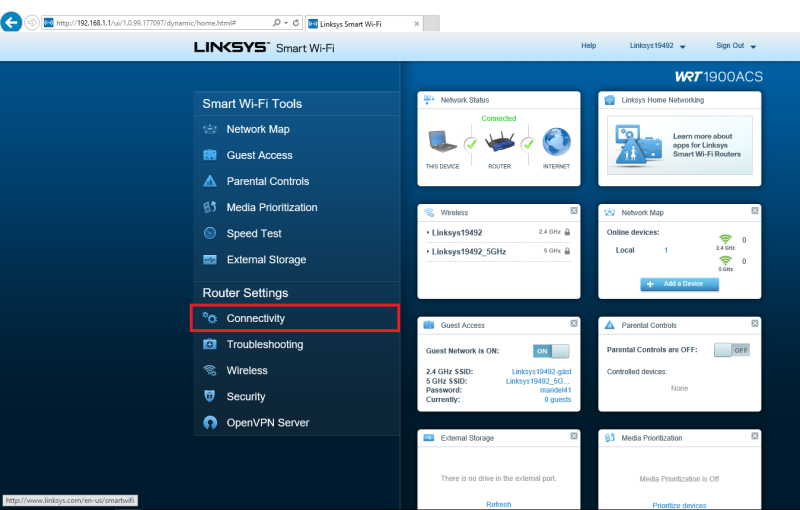
Task: Click the External Storage widget header icon
Action: point(429,438)
